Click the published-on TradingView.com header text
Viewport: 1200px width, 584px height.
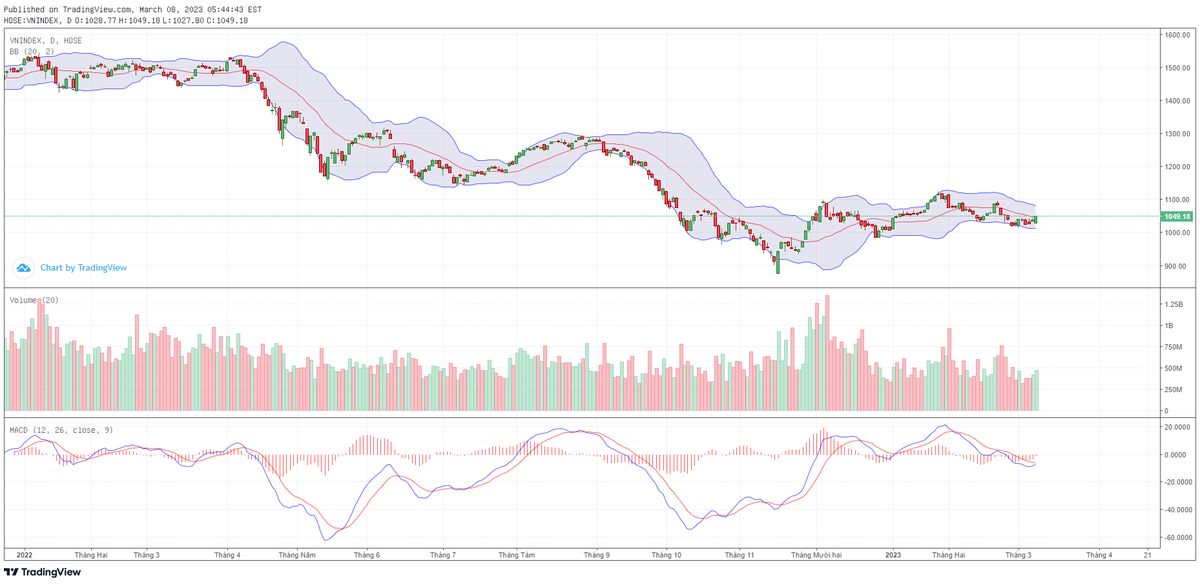pos(133,9)
